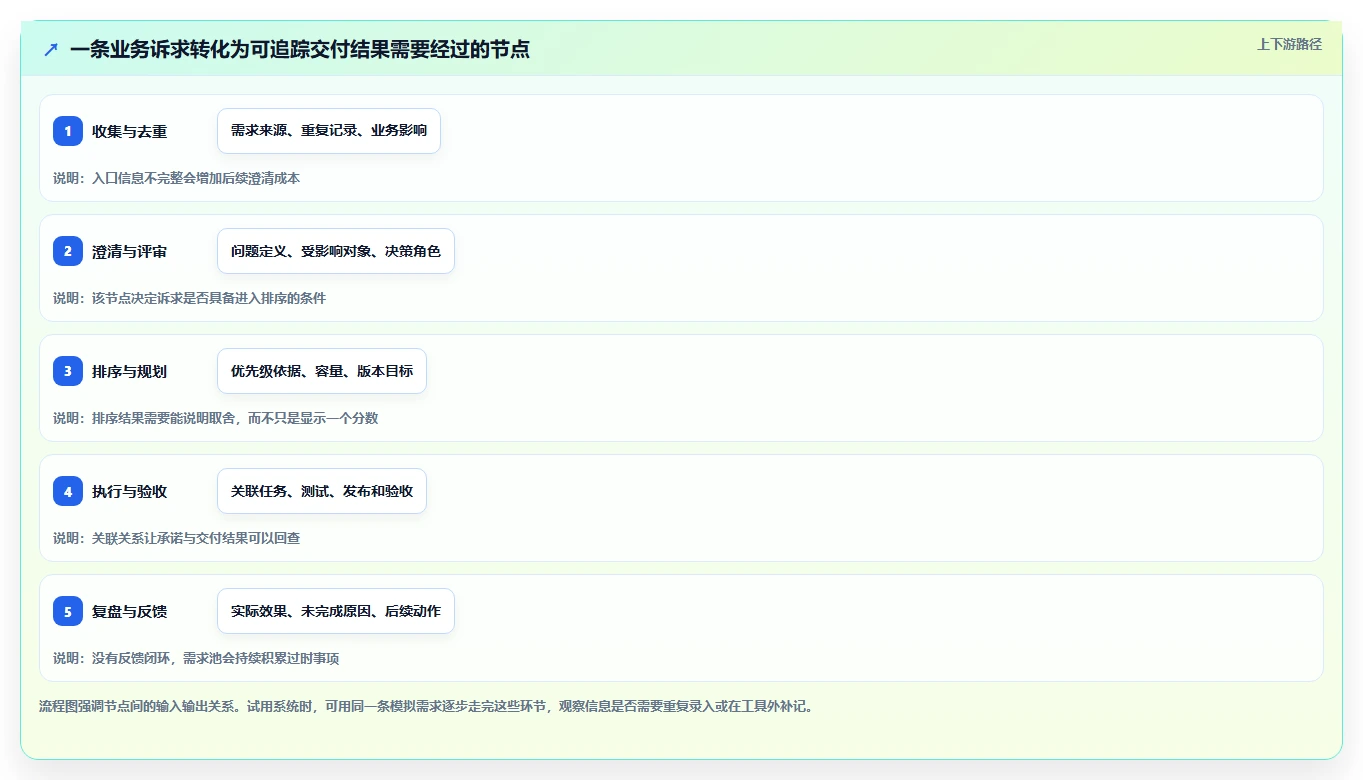Click step number 3 badge
The image size is (1363, 780).
click(x=68, y=371)
